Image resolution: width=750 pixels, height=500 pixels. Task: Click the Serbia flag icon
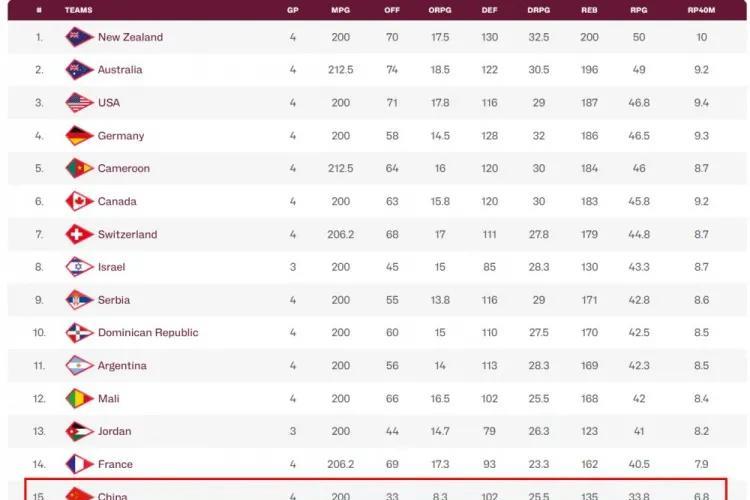[79, 300]
